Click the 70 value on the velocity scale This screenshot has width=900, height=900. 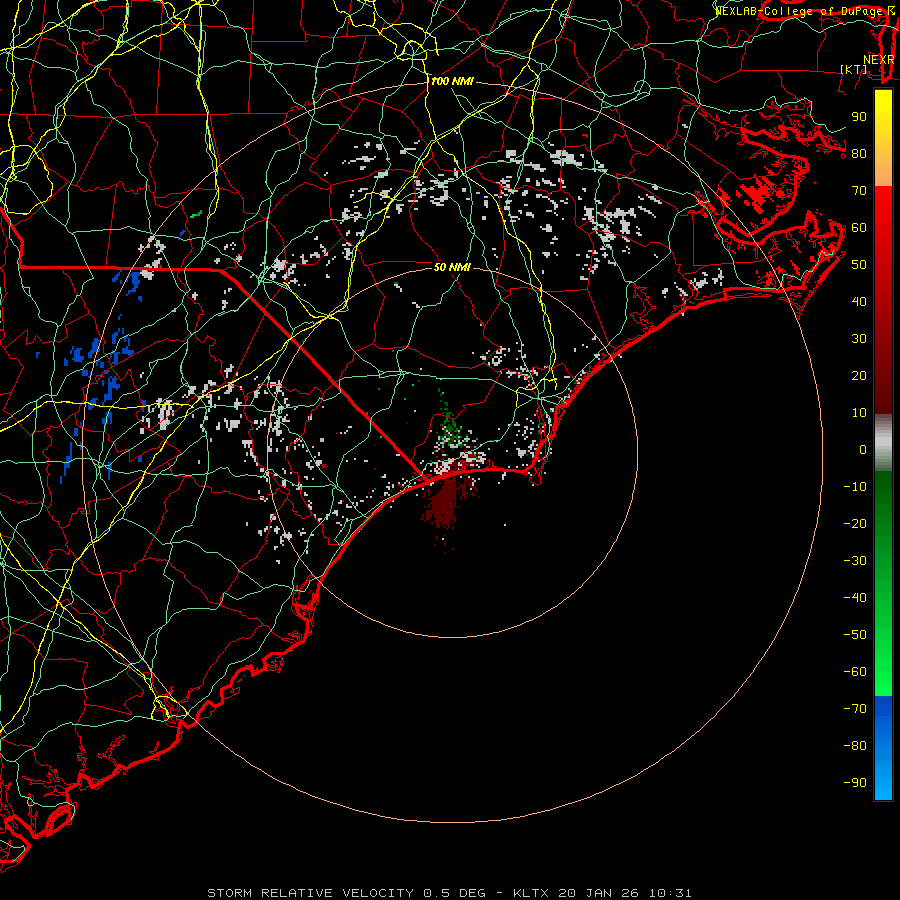[859, 191]
